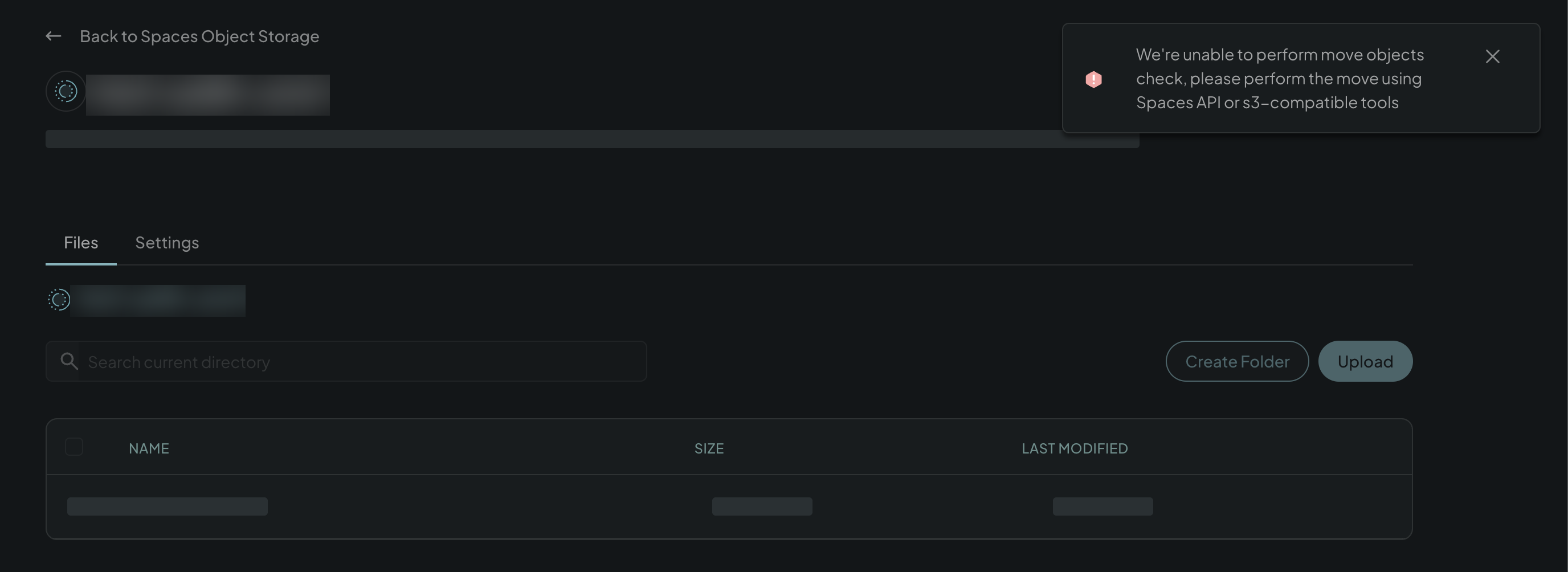Tick the select-all checkbox in the table header

click(x=74, y=447)
